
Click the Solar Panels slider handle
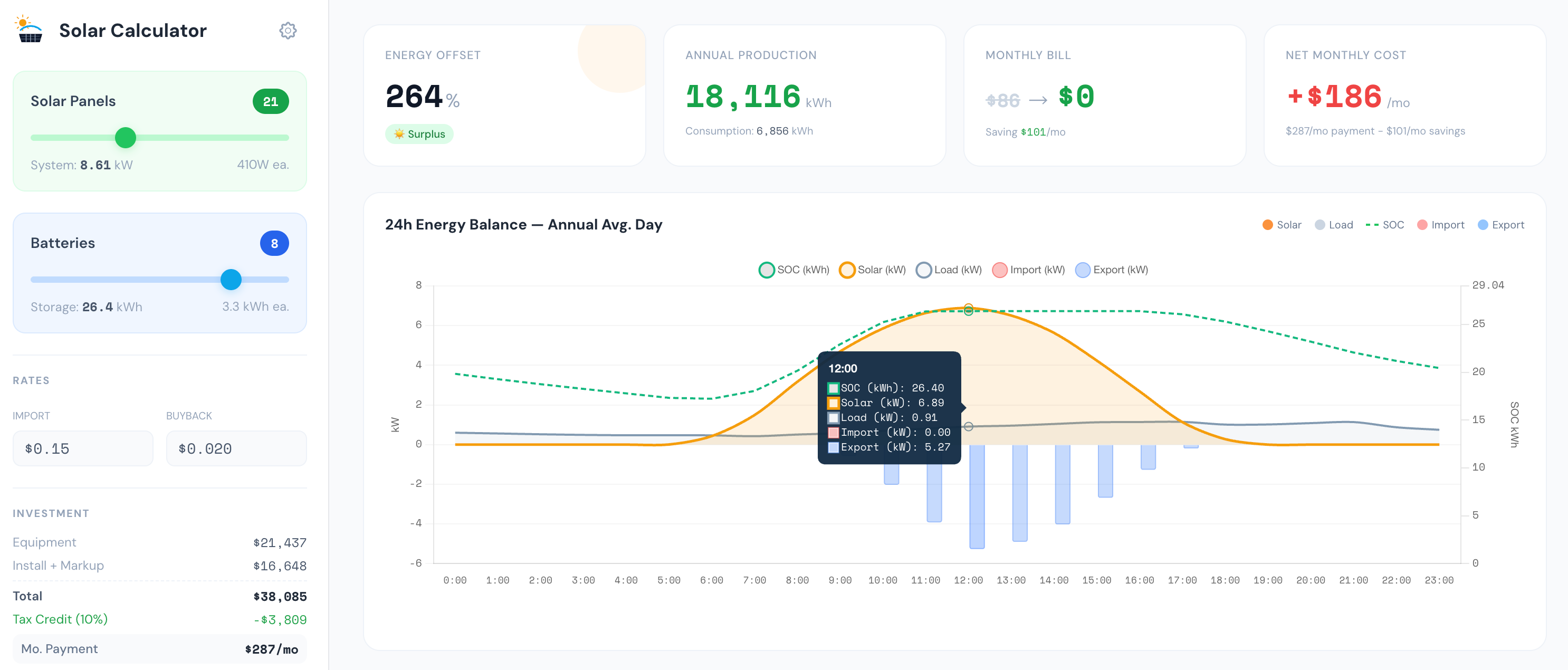coord(126,138)
